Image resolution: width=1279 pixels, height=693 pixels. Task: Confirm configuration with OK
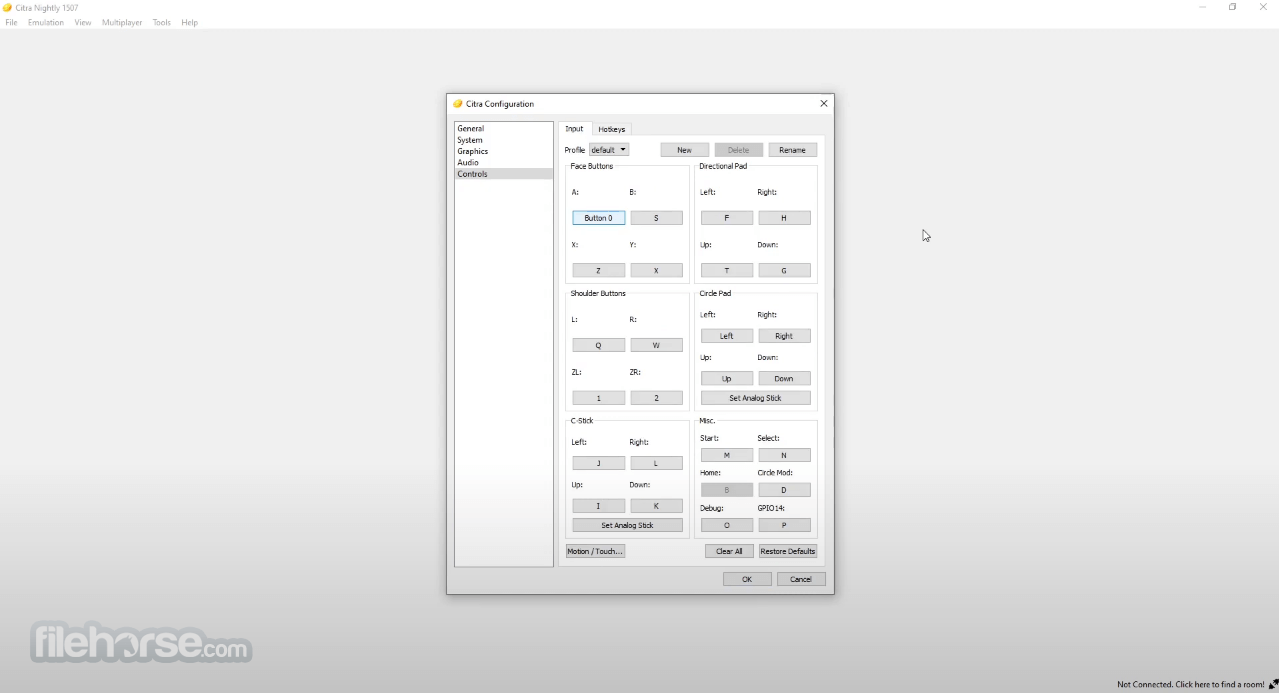click(x=747, y=579)
